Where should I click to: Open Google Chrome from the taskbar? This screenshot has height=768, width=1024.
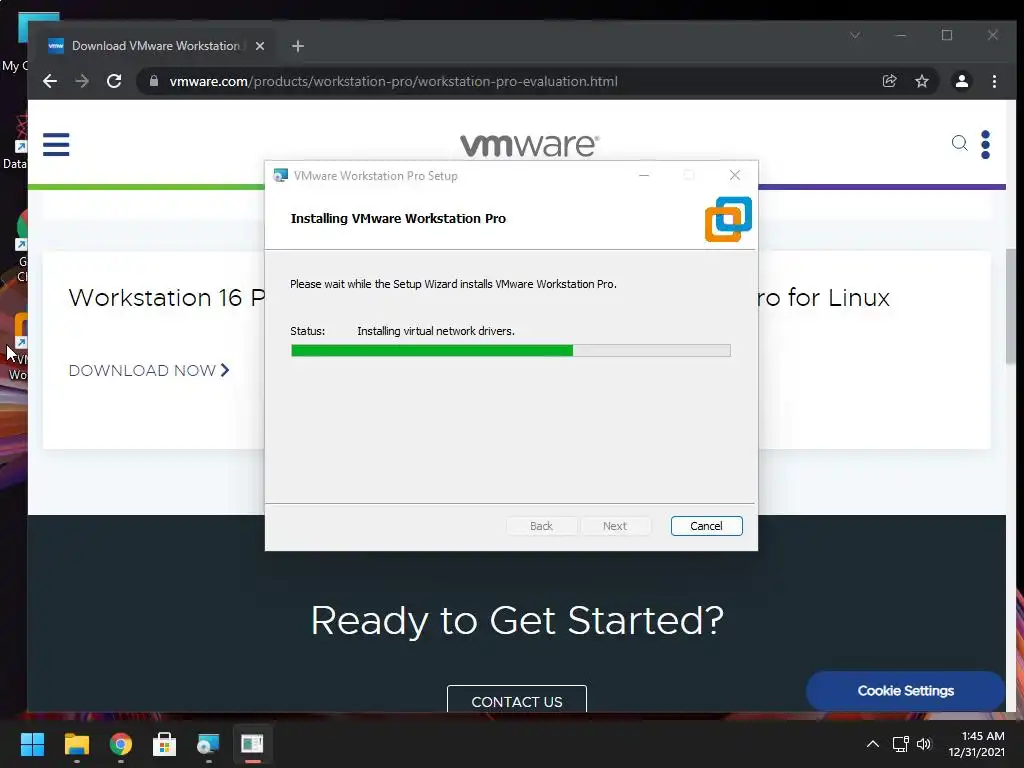tap(121, 744)
